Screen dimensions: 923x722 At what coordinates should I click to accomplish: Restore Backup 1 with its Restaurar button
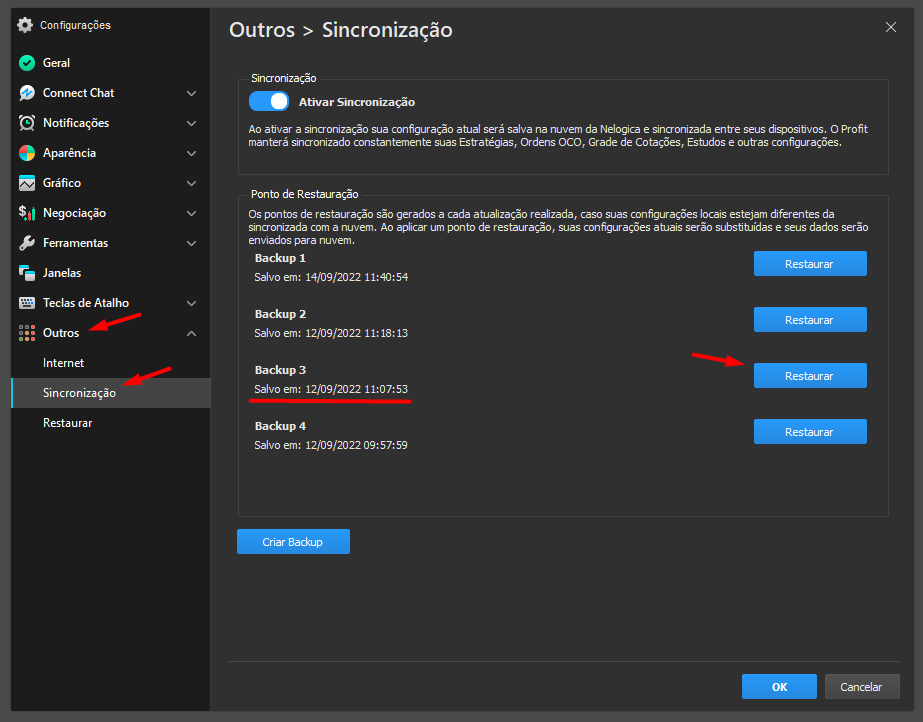(810, 264)
